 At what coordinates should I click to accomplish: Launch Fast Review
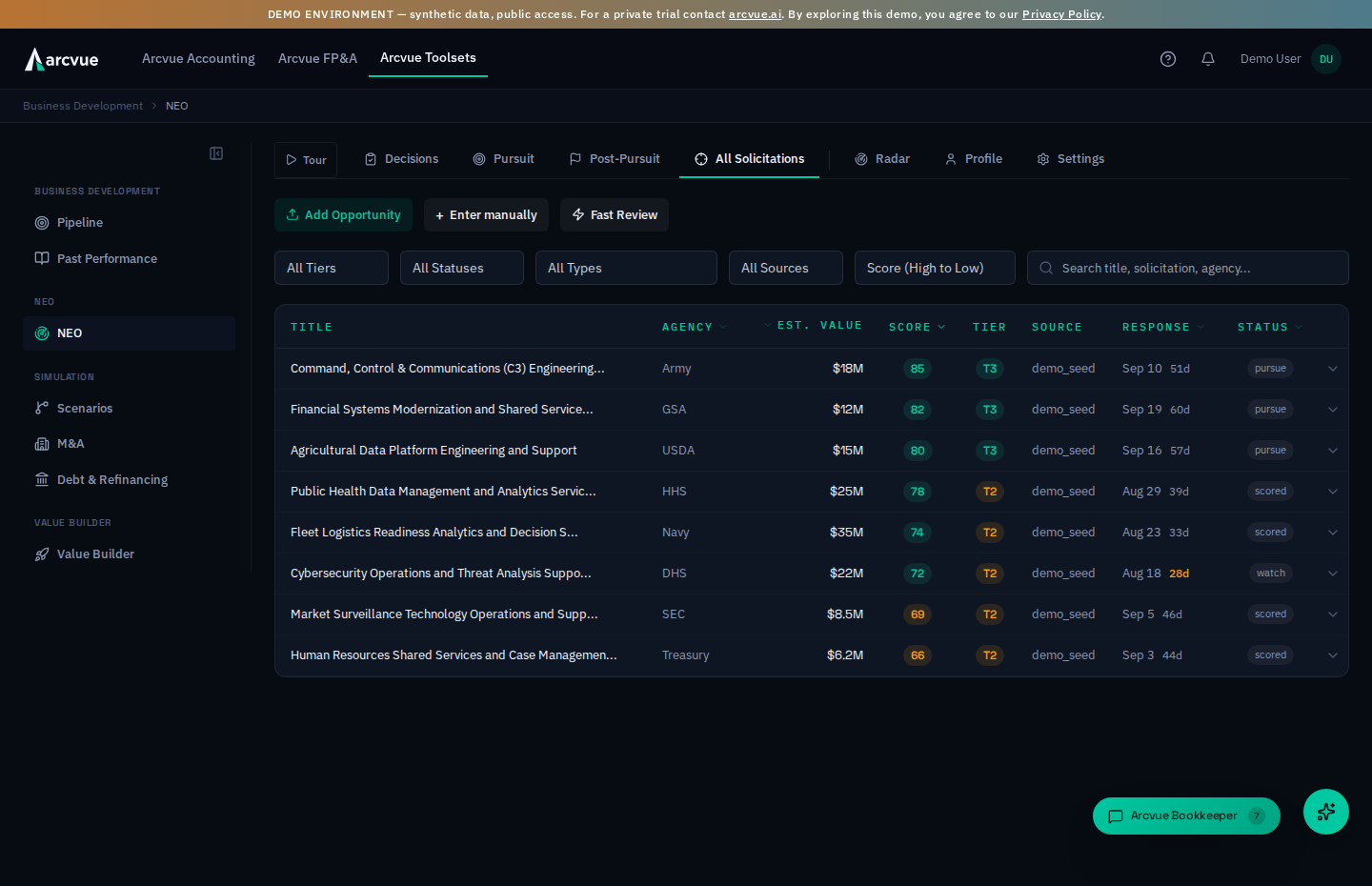[x=615, y=215]
